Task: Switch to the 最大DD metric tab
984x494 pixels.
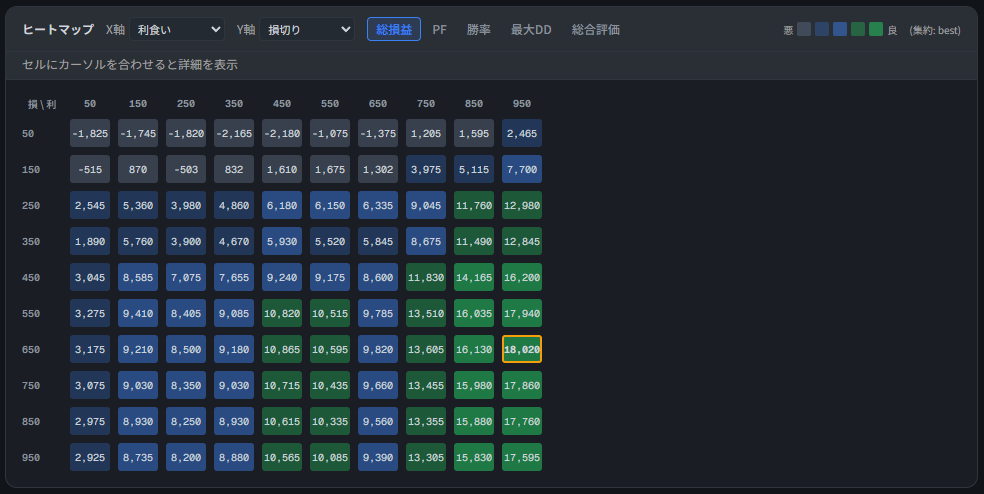Action: pyautogui.click(x=531, y=30)
